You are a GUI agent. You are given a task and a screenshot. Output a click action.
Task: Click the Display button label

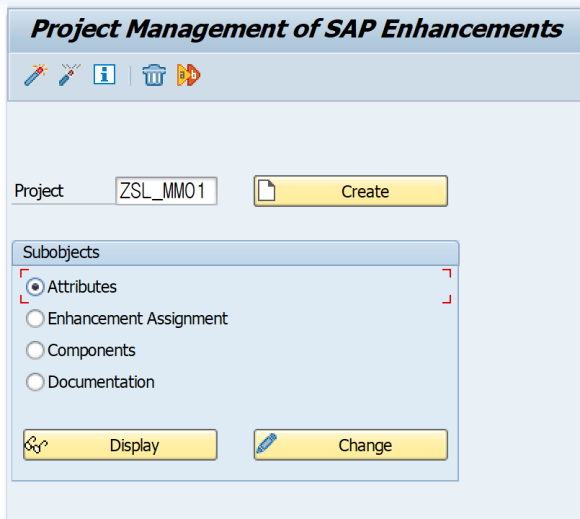[135, 446]
